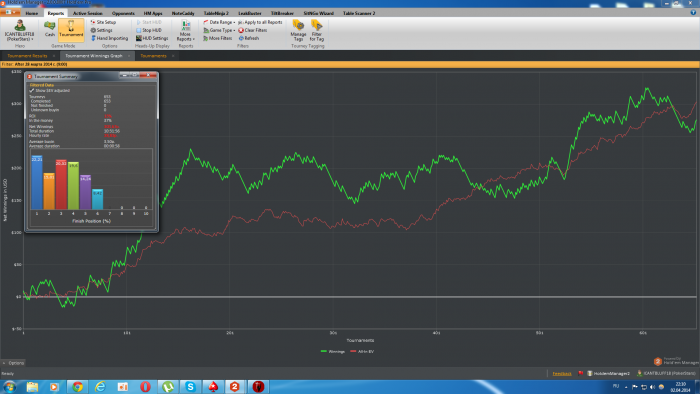Switch to the Tournaments report tab
The image size is (700, 394).
tap(153, 56)
